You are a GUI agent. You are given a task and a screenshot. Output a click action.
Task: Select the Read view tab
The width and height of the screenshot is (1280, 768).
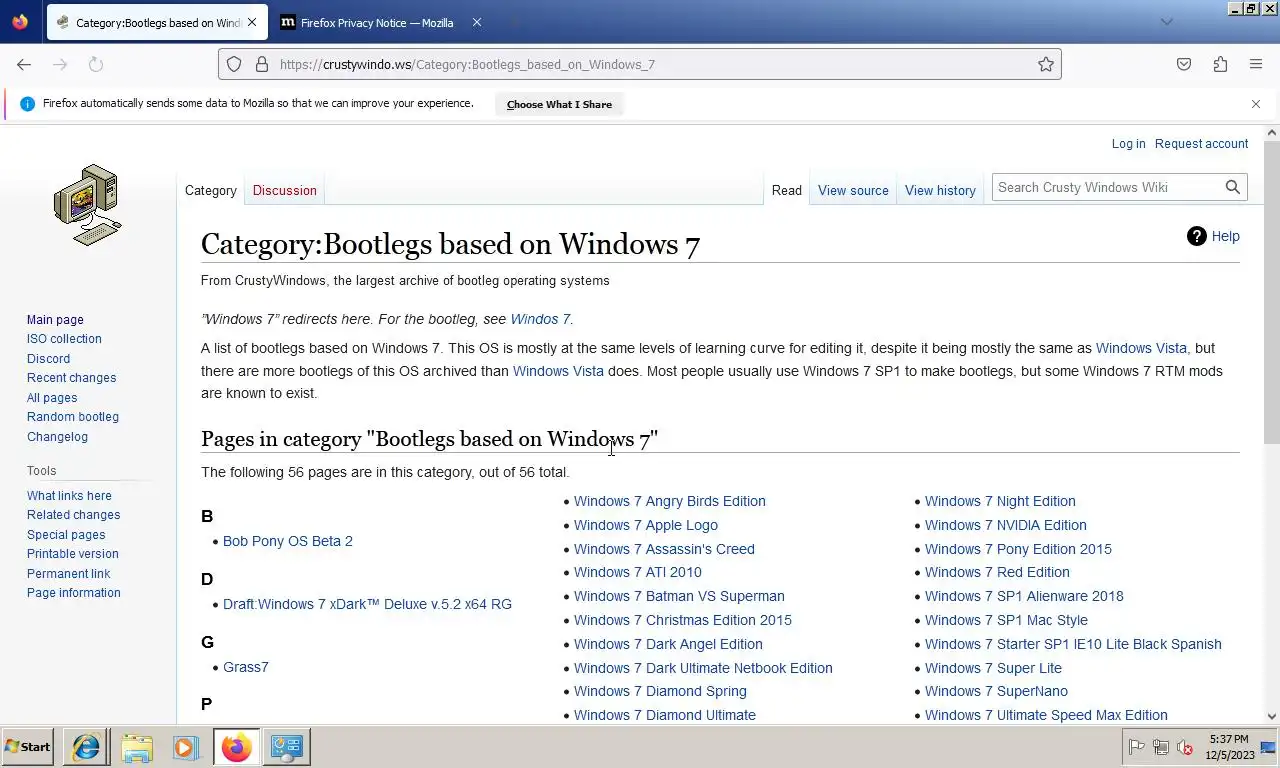[787, 190]
